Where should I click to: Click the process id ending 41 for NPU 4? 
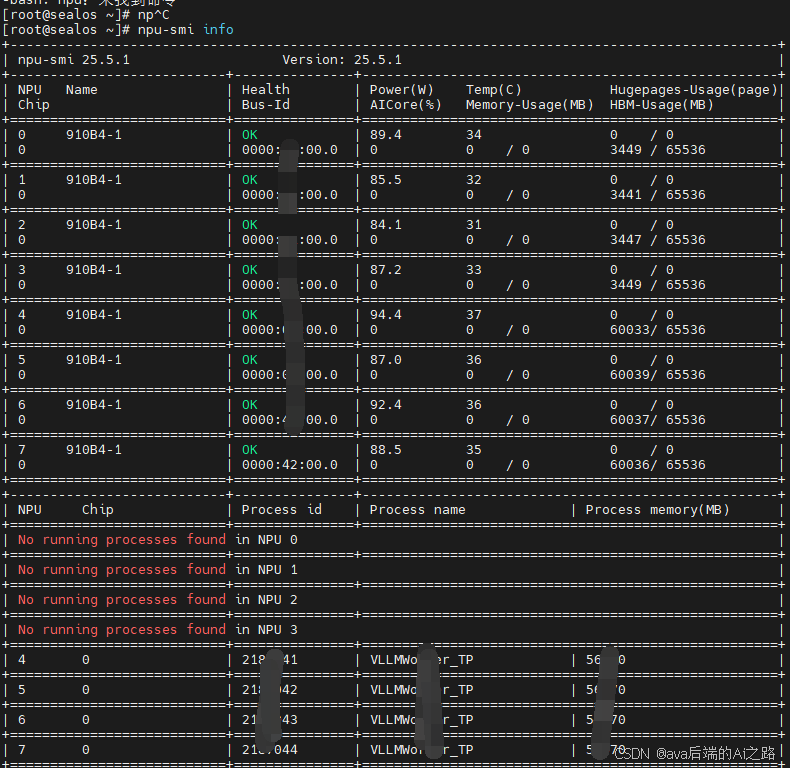[x=270, y=660]
